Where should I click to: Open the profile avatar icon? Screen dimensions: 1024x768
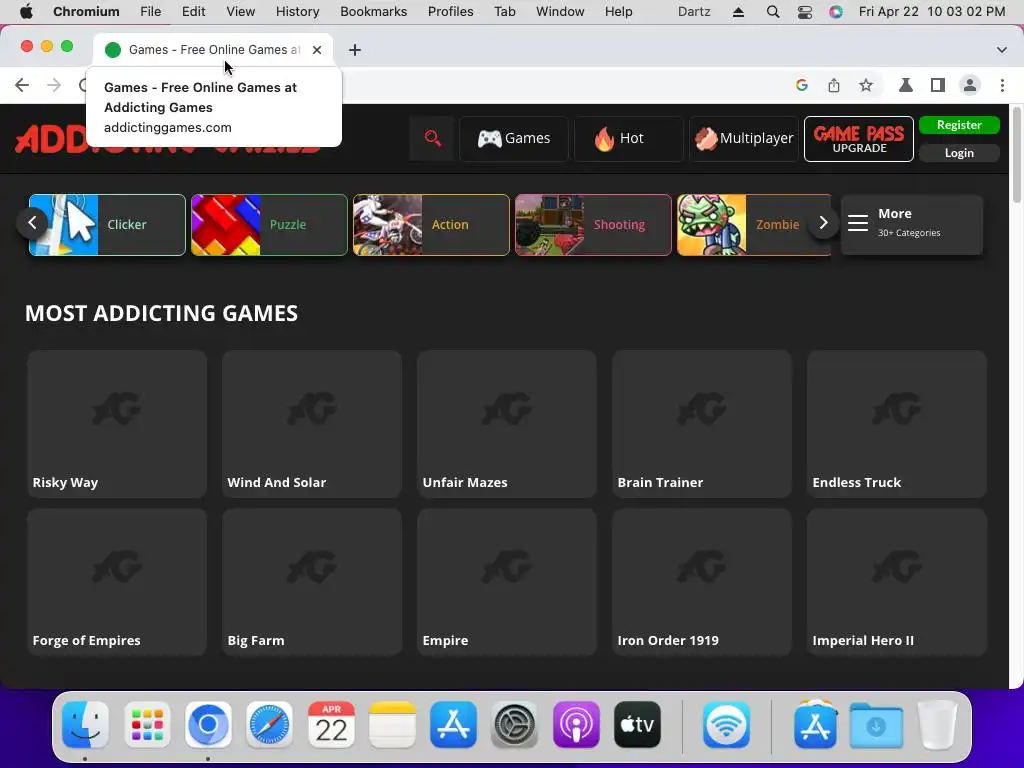point(969,85)
